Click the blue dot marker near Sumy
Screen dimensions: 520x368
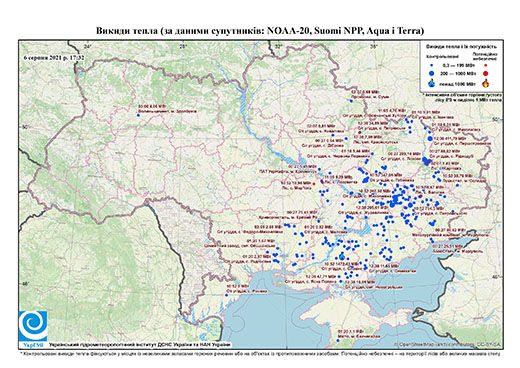351,101
